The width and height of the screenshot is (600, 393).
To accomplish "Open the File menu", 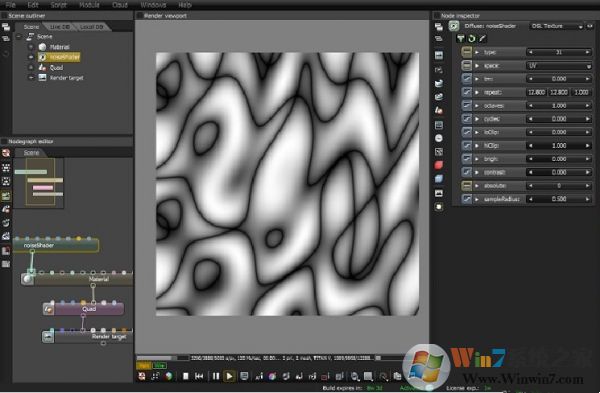I will [10, 5].
